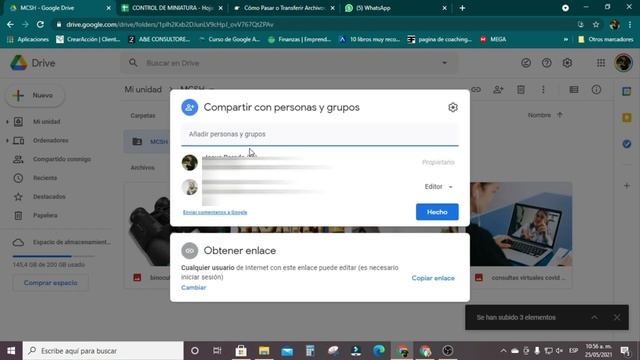Open Espacio de almacenamiento cloud item

pos(61,242)
